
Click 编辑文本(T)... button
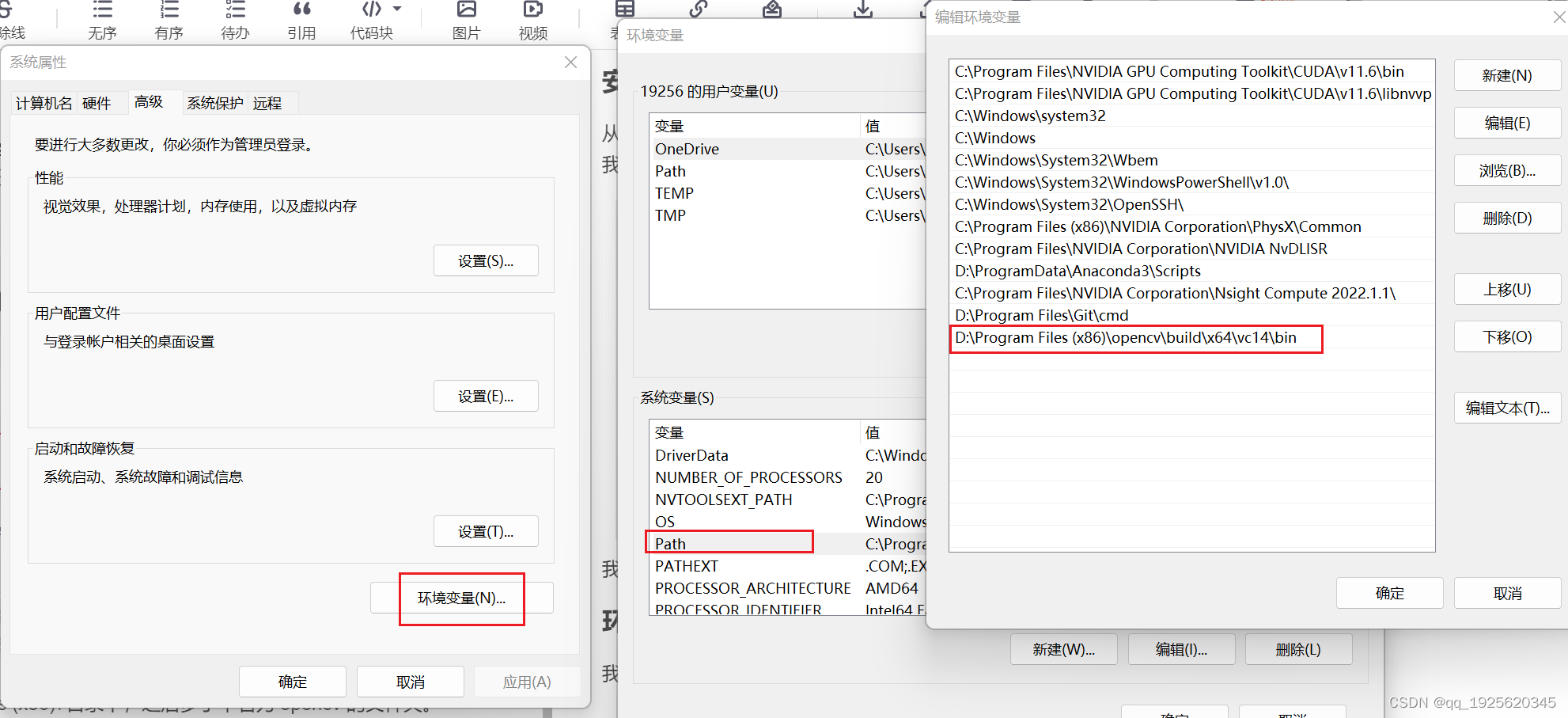[x=1507, y=408]
